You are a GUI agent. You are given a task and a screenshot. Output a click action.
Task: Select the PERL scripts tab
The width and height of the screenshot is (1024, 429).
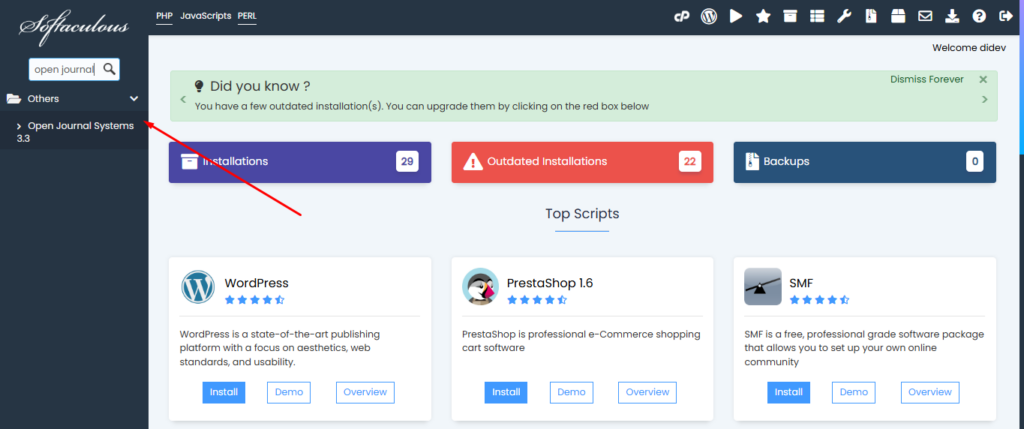tap(247, 16)
